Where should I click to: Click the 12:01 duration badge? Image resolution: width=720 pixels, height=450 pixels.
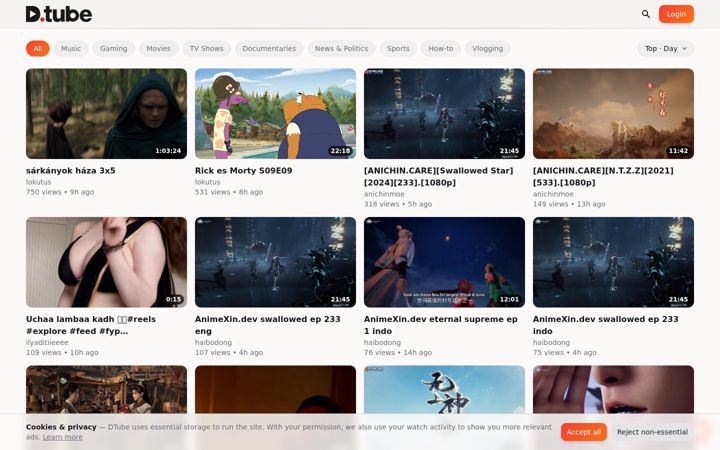click(x=509, y=299)
